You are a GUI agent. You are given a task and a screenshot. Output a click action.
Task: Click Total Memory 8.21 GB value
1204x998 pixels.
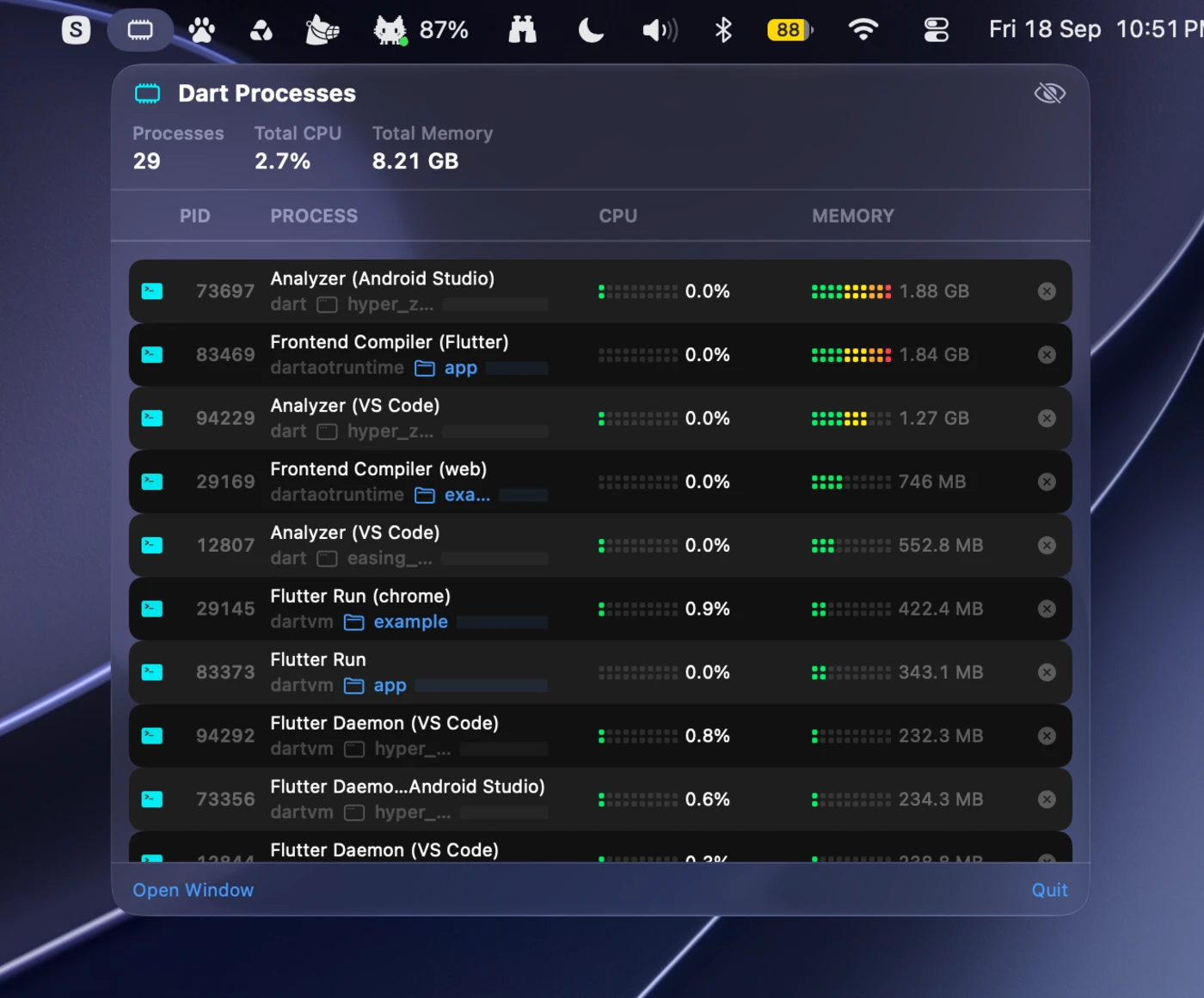tap(415, 162)
